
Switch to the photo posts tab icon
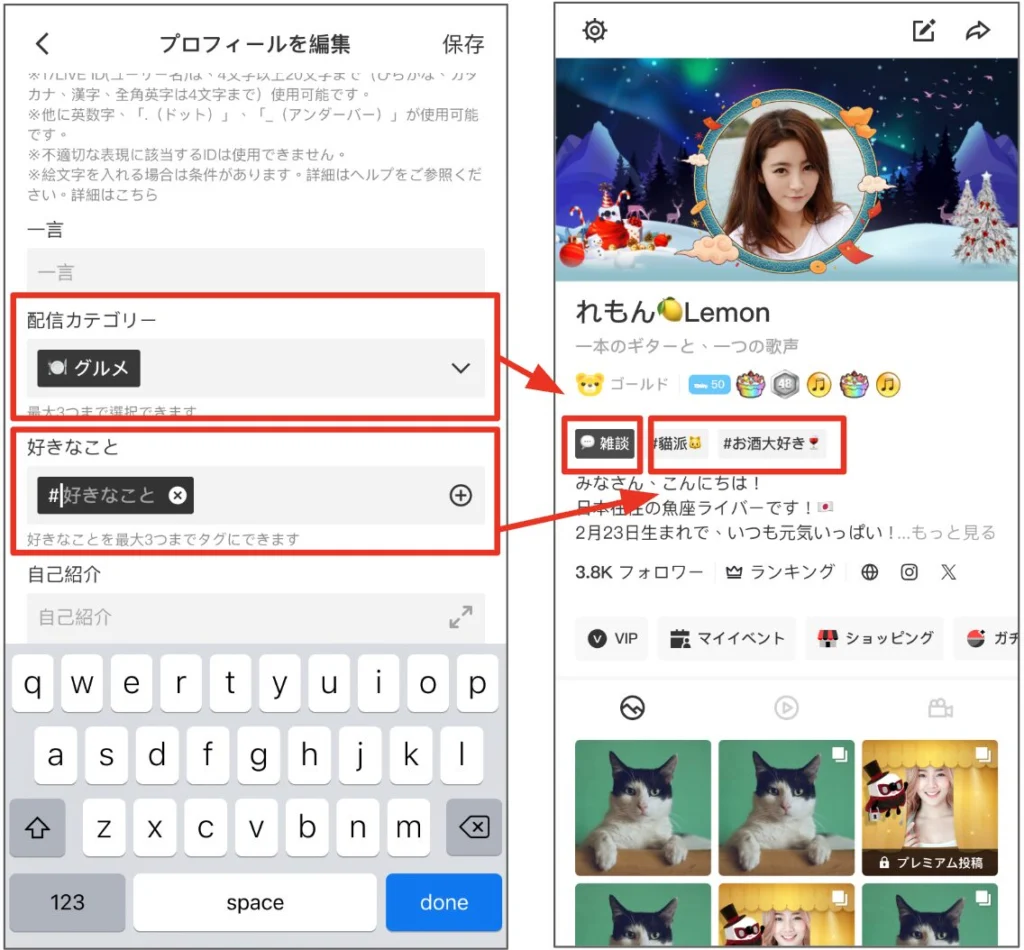632,707
